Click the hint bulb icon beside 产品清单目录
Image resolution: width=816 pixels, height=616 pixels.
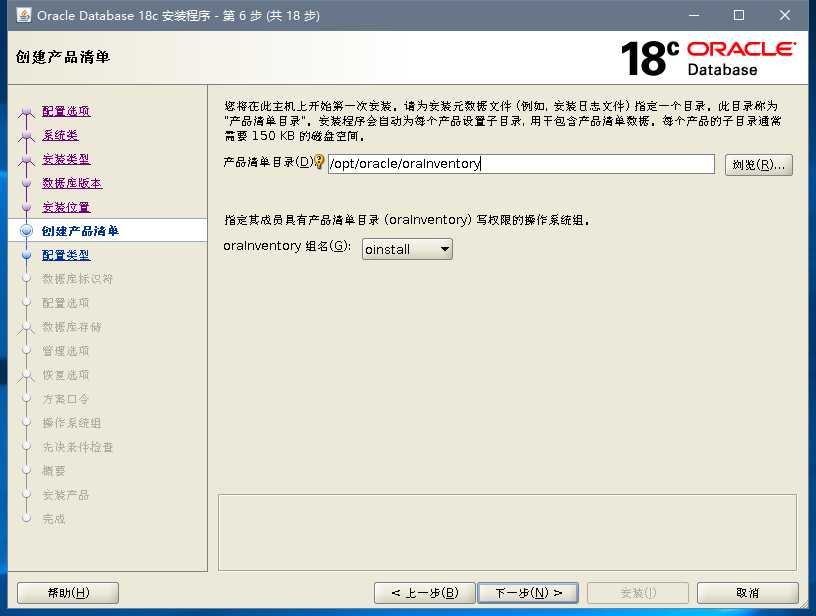[x=320, y=162]
